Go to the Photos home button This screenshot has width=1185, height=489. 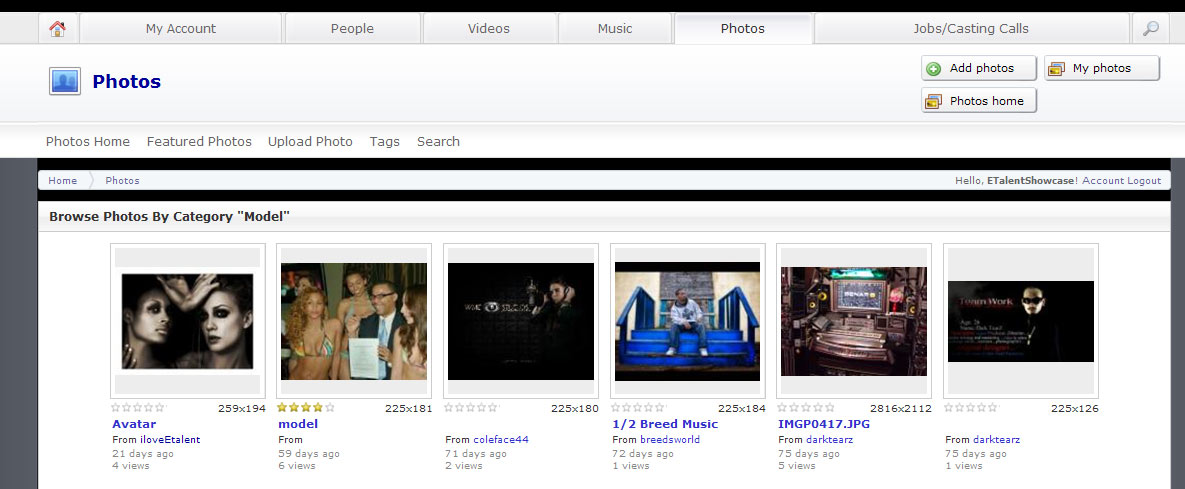point(978,101)
